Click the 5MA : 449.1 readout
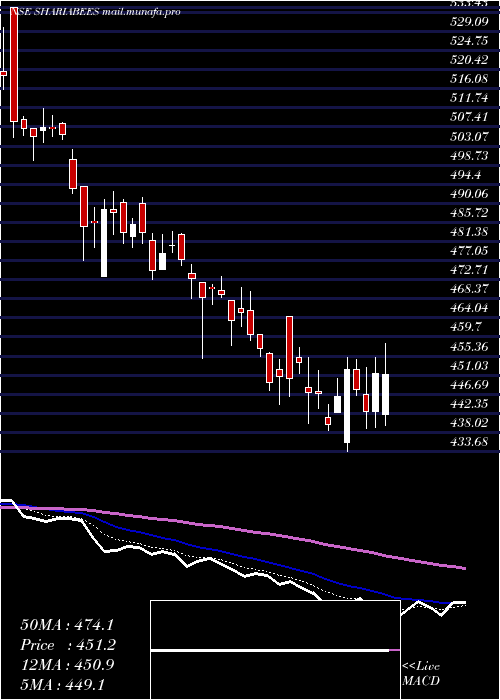This screenshot has width=500, height=700. 62,685
